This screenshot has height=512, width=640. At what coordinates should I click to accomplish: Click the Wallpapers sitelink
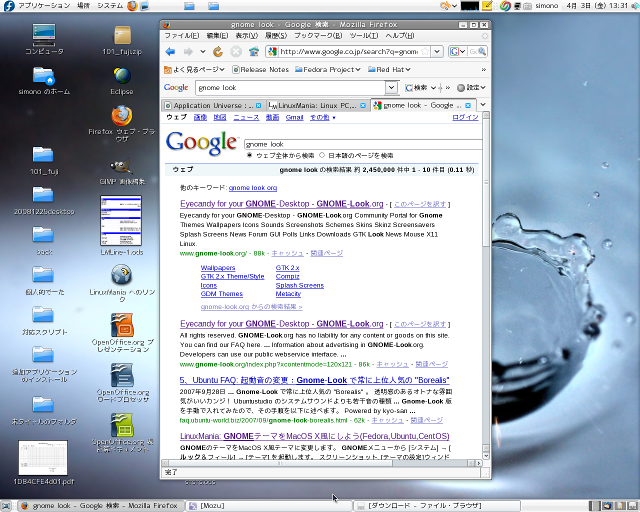(x=218, y=268)
